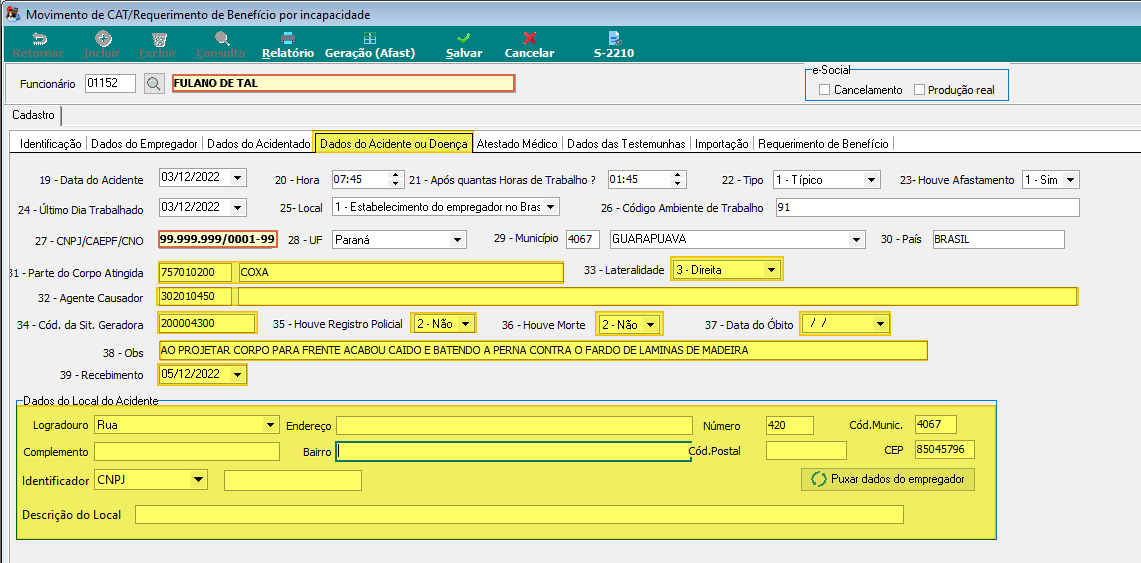The image size is (1141, 563).
Task: Click the País field BRASIL
Action: 998,239
